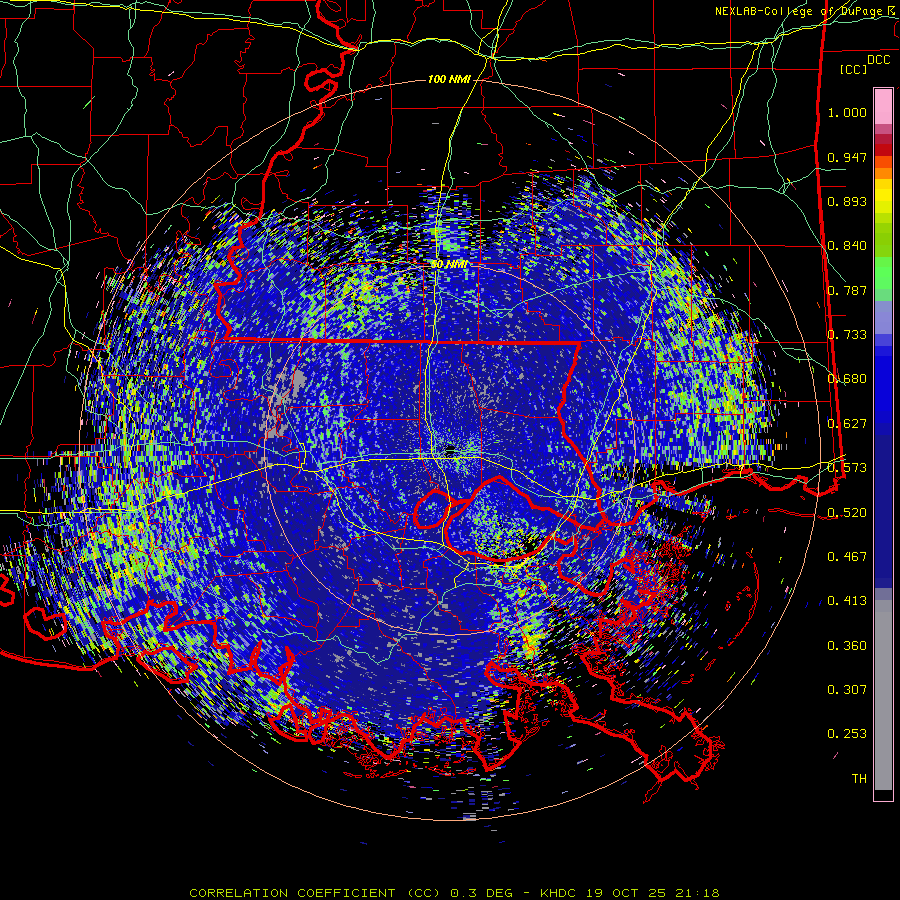
Task: Click the 0.307 scale value
Action: pos(847,690)
